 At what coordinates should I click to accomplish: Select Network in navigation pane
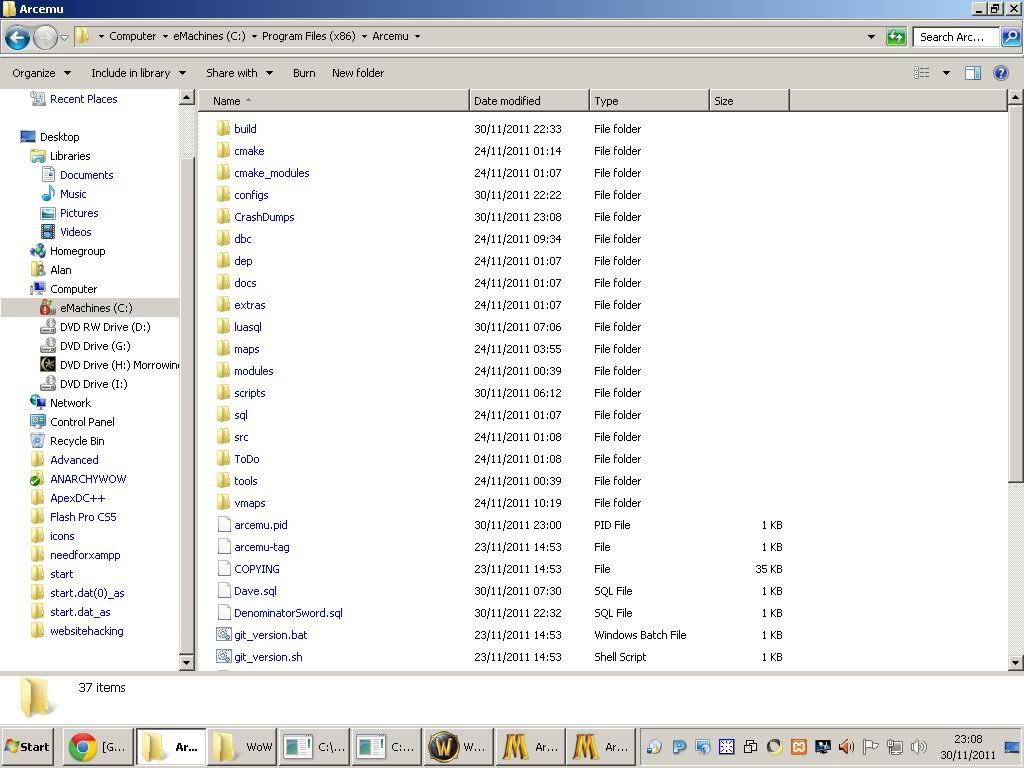[71, 403]
